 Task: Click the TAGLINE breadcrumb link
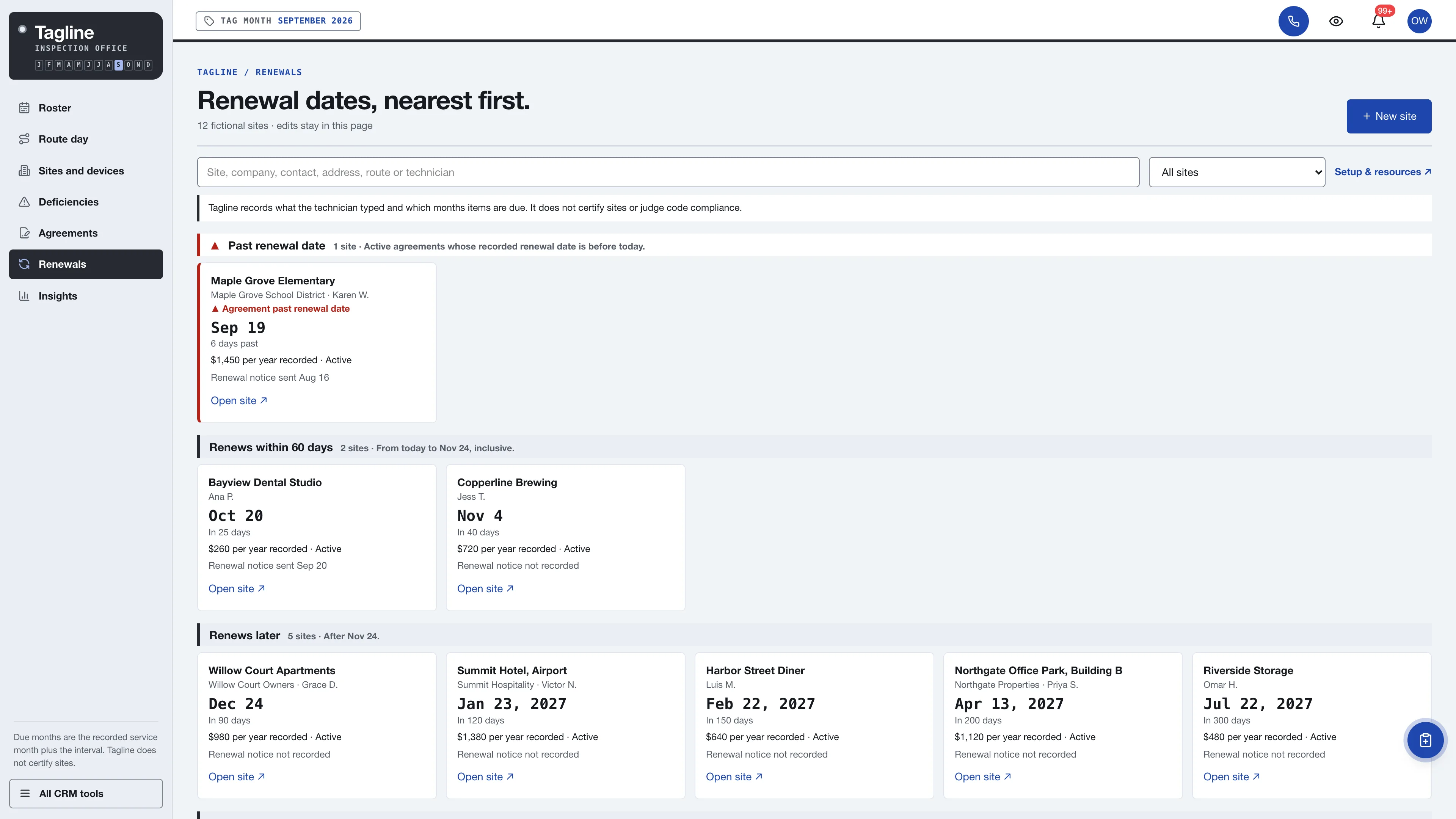coord(217,72)
